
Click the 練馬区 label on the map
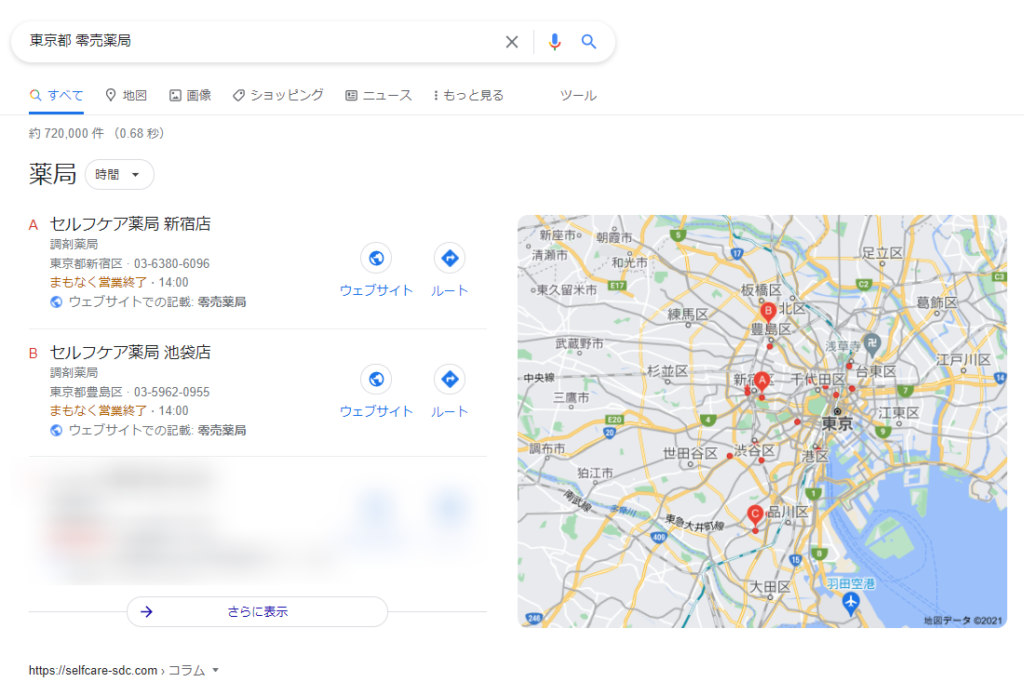(688, 314)
